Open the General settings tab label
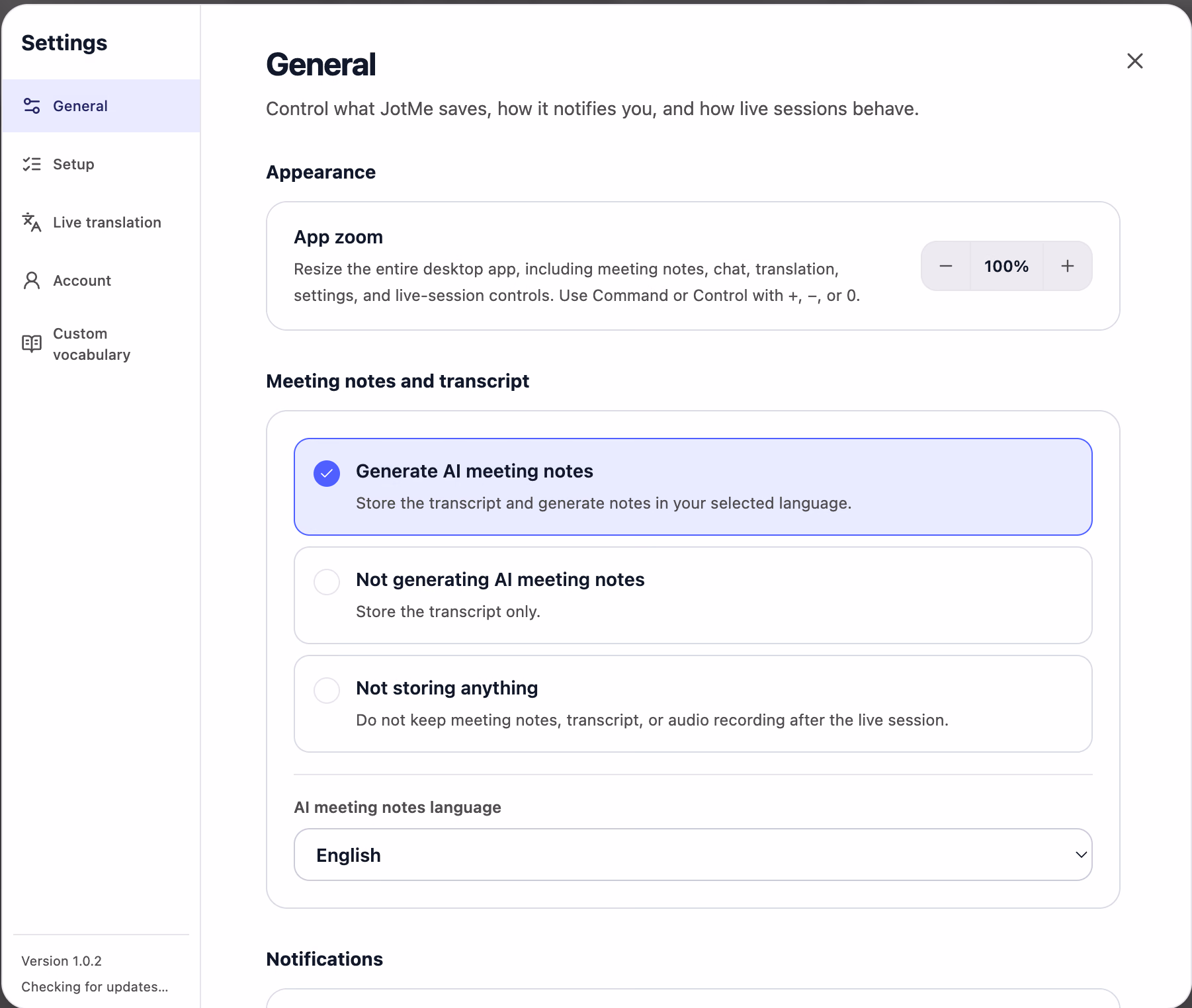The height and width of the screenshot is (1008, 1192). coord(80,106)
